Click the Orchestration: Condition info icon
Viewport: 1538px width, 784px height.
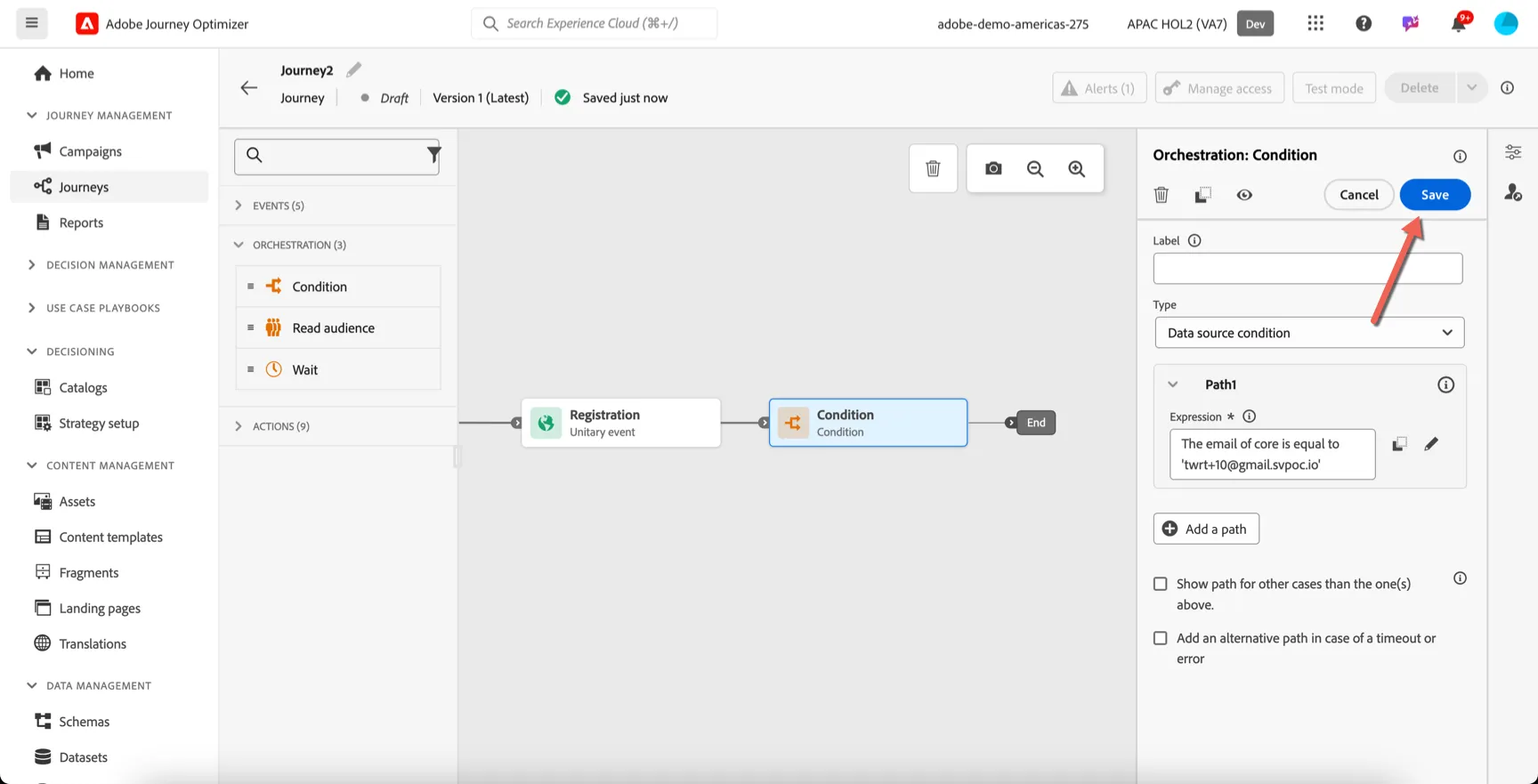(x=1460, y=156)
